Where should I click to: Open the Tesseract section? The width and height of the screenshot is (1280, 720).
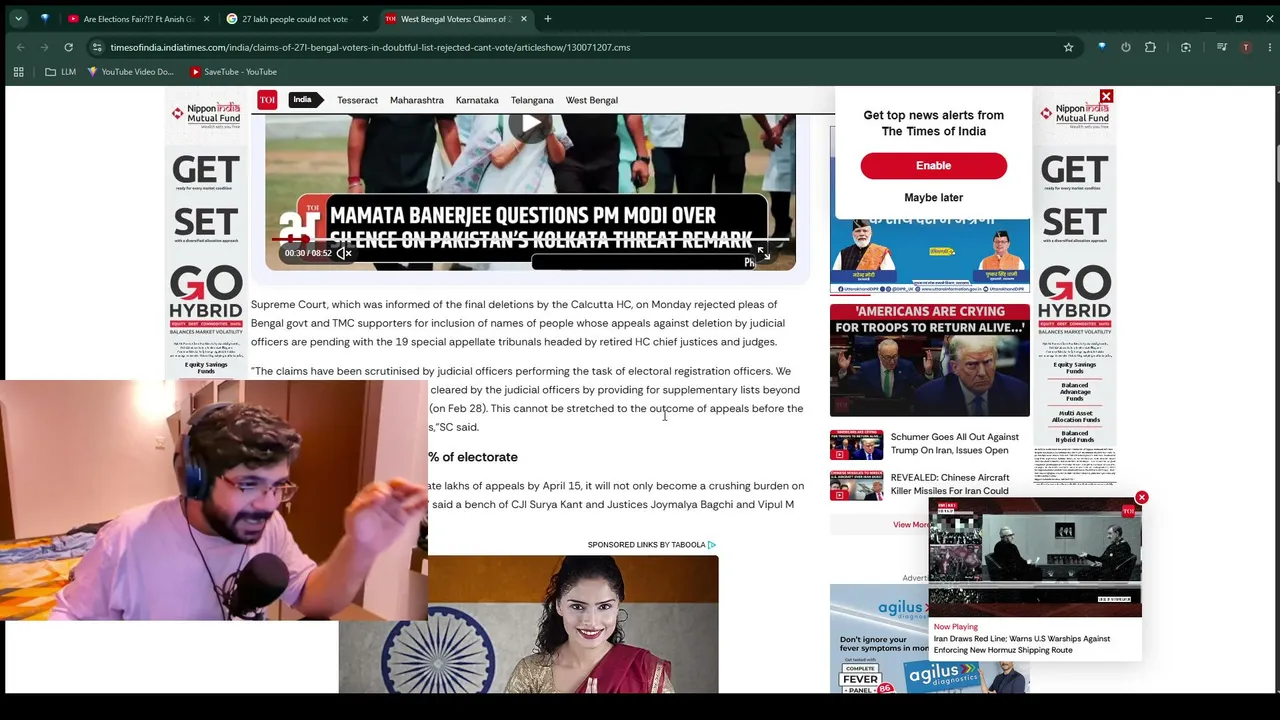point(357,100)
